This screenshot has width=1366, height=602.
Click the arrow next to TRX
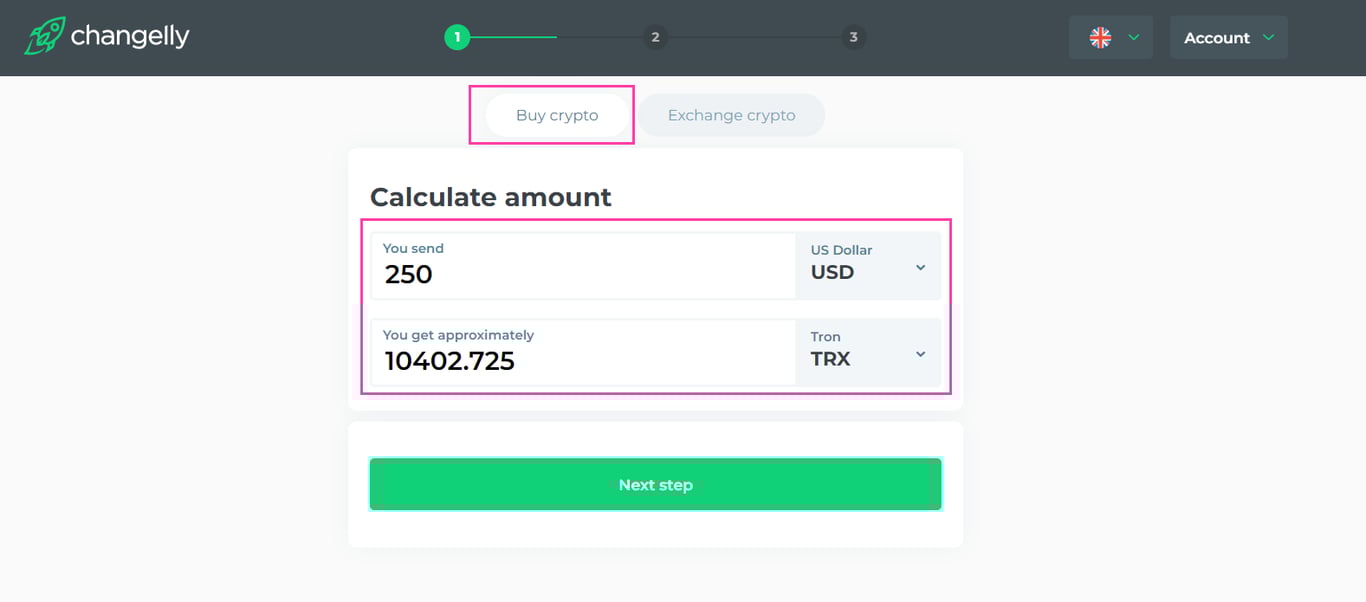click(921, 355)
